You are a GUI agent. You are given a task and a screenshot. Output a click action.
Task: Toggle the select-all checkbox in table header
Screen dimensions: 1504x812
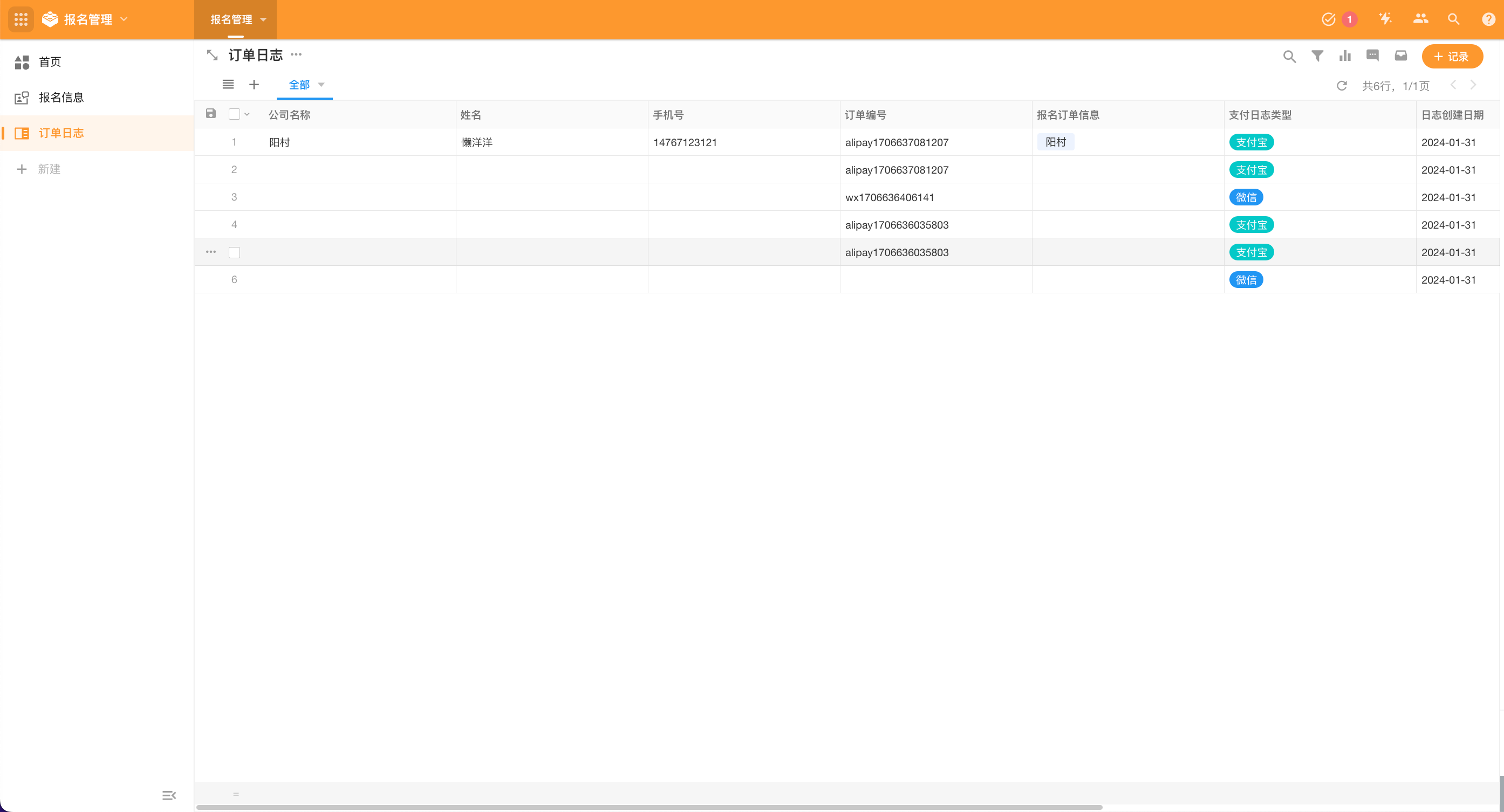[234, 114]
